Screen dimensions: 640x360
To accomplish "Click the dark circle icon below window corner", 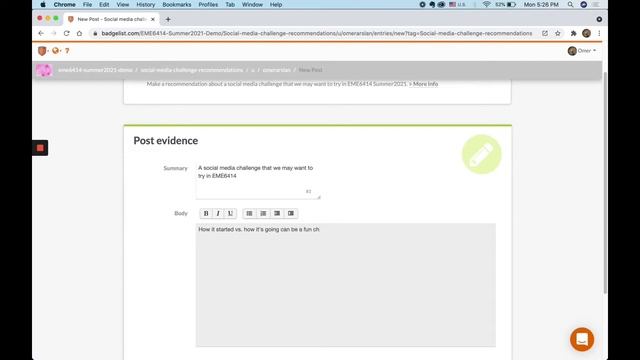I will pyautogui.click(x=599, y=19).
